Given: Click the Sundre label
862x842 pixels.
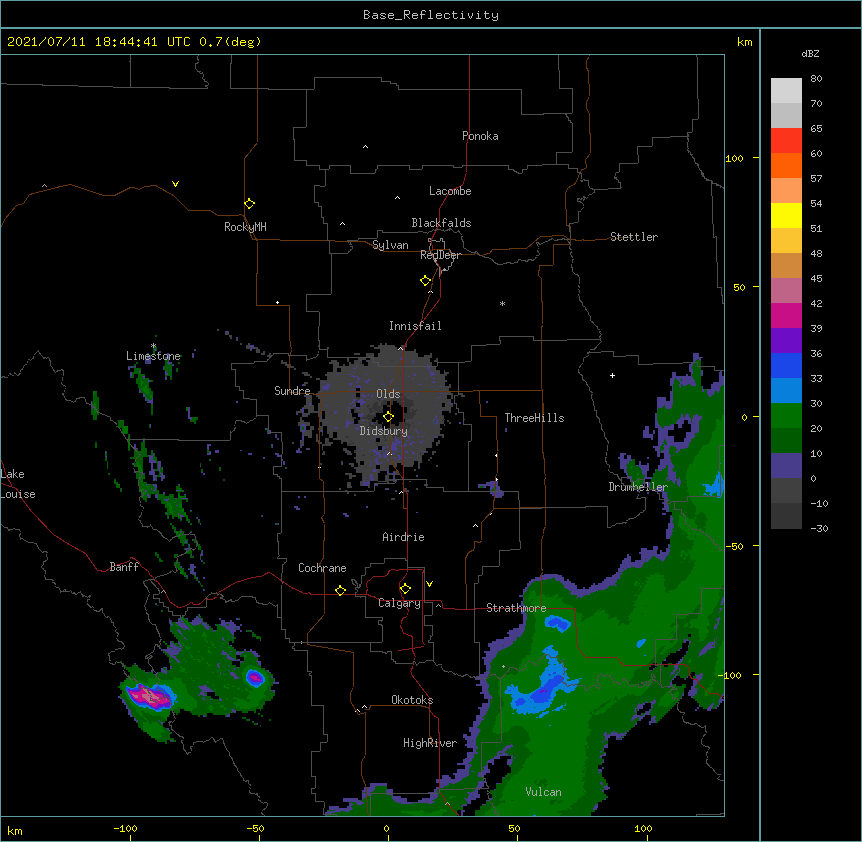Looking at the screenshot, I should click(x=292, y=391).
